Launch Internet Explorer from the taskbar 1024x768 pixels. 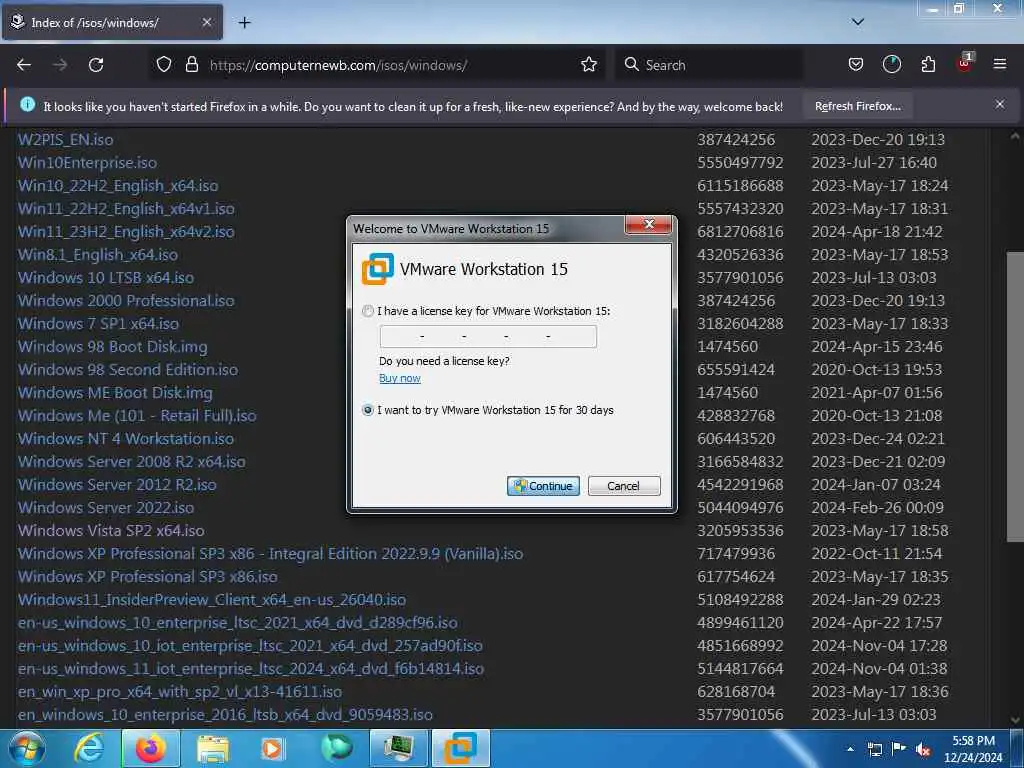pos(88,748)
